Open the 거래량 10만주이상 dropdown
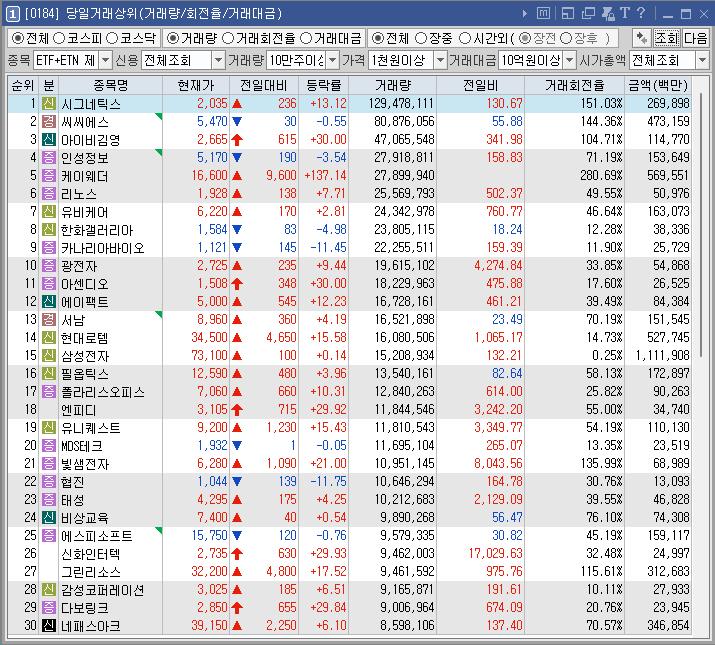 point(333,60)
